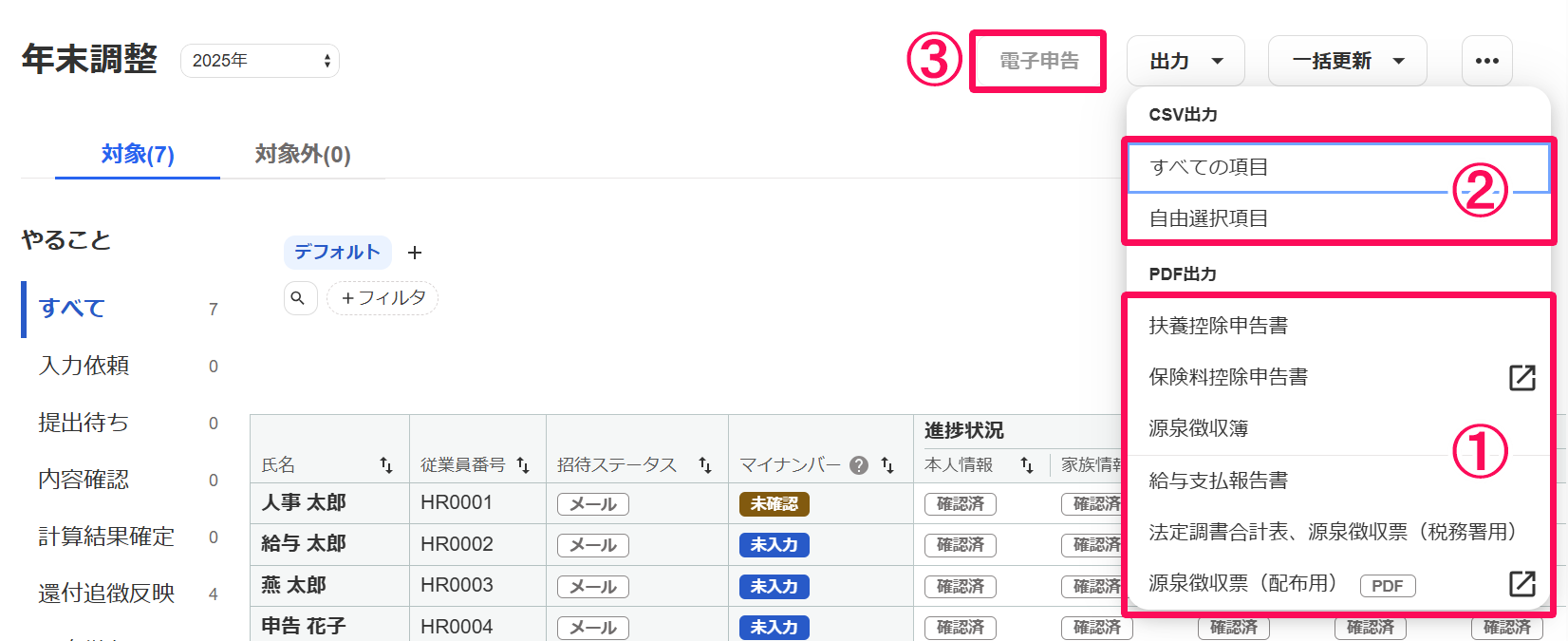Click the search magnifier icon

click(298, 298)
